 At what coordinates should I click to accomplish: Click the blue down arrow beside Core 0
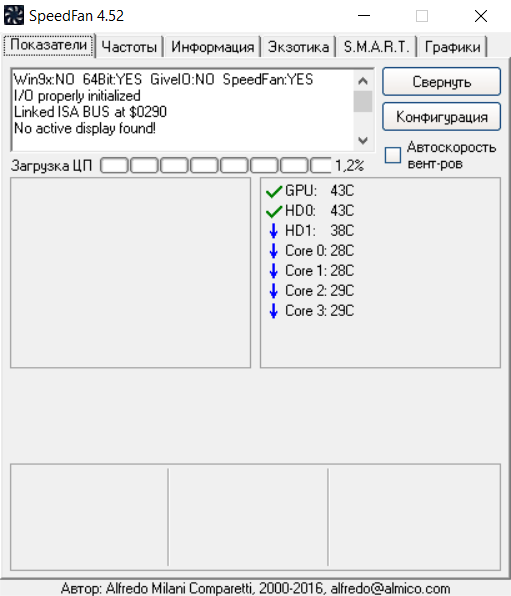click(273, 251)
